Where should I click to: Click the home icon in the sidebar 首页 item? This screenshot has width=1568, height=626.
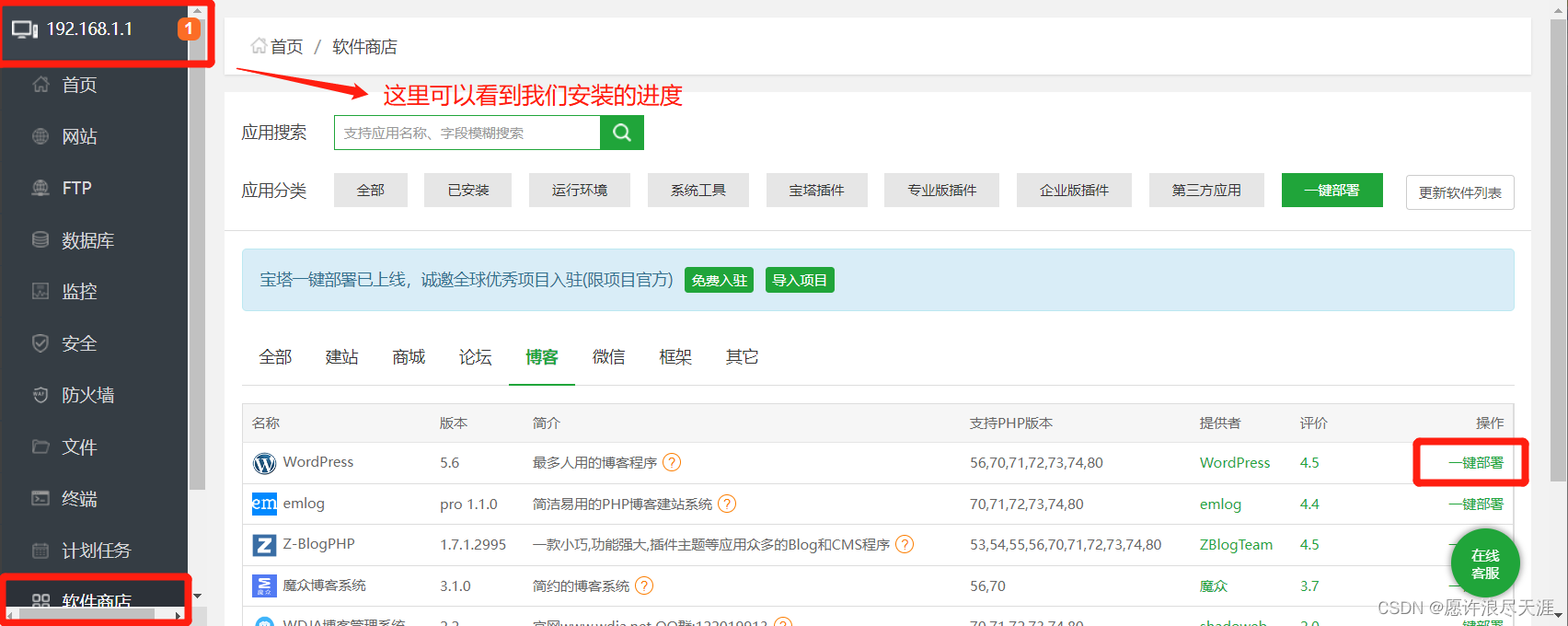[x=40, y=85]
